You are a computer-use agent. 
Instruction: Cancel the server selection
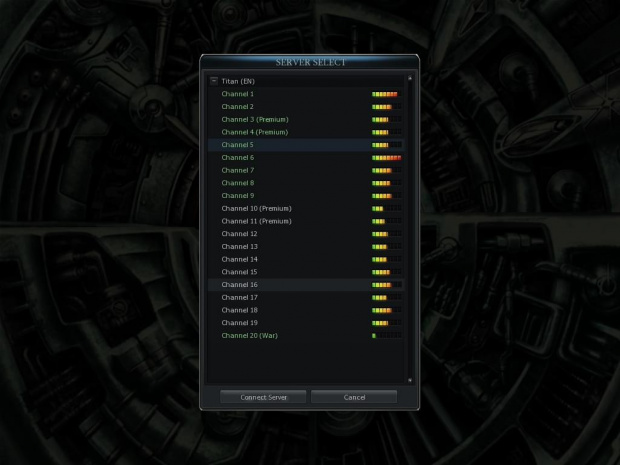pyautogui.click(x=354, y=397)
